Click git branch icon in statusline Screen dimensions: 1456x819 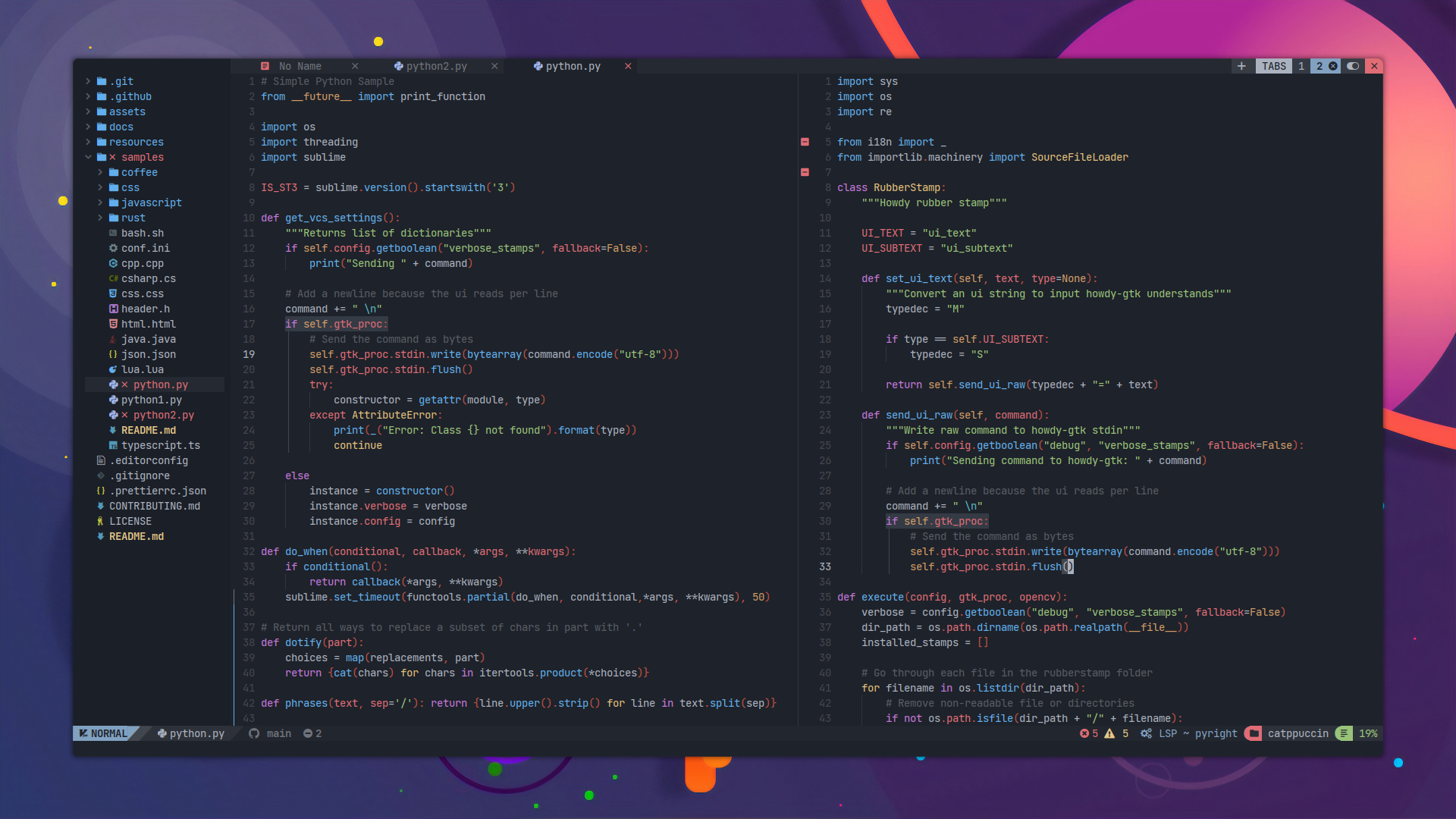point(254,733)
